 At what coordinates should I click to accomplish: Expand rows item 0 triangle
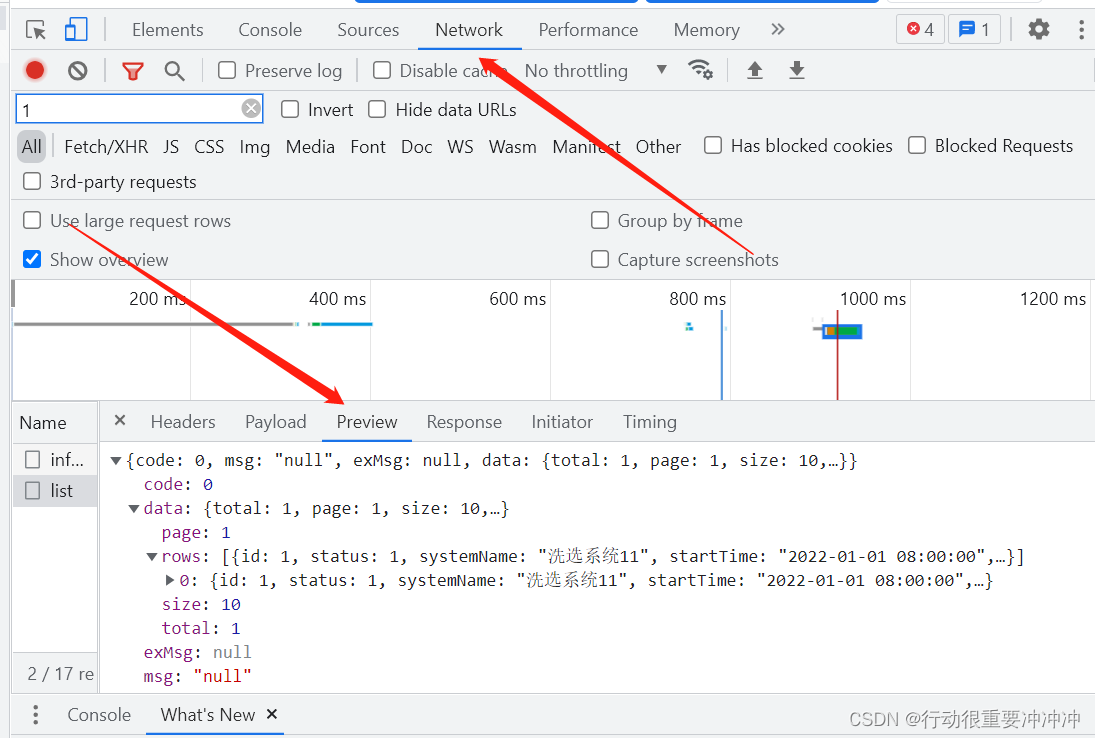tap(170, 580)
